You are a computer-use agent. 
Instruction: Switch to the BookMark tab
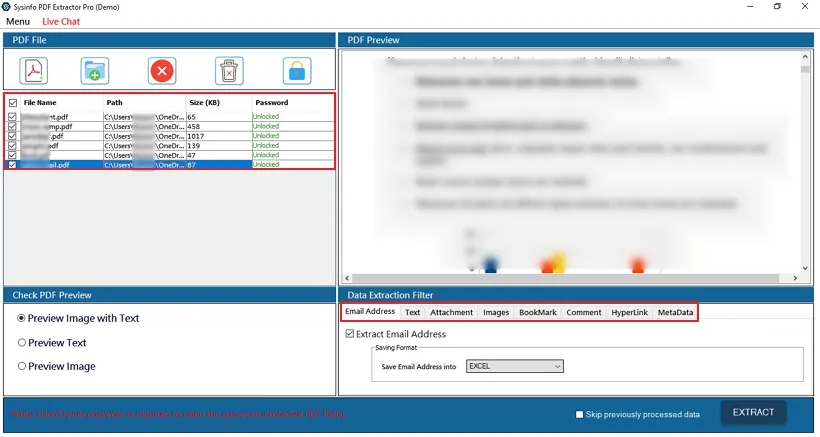coord(538,313)
